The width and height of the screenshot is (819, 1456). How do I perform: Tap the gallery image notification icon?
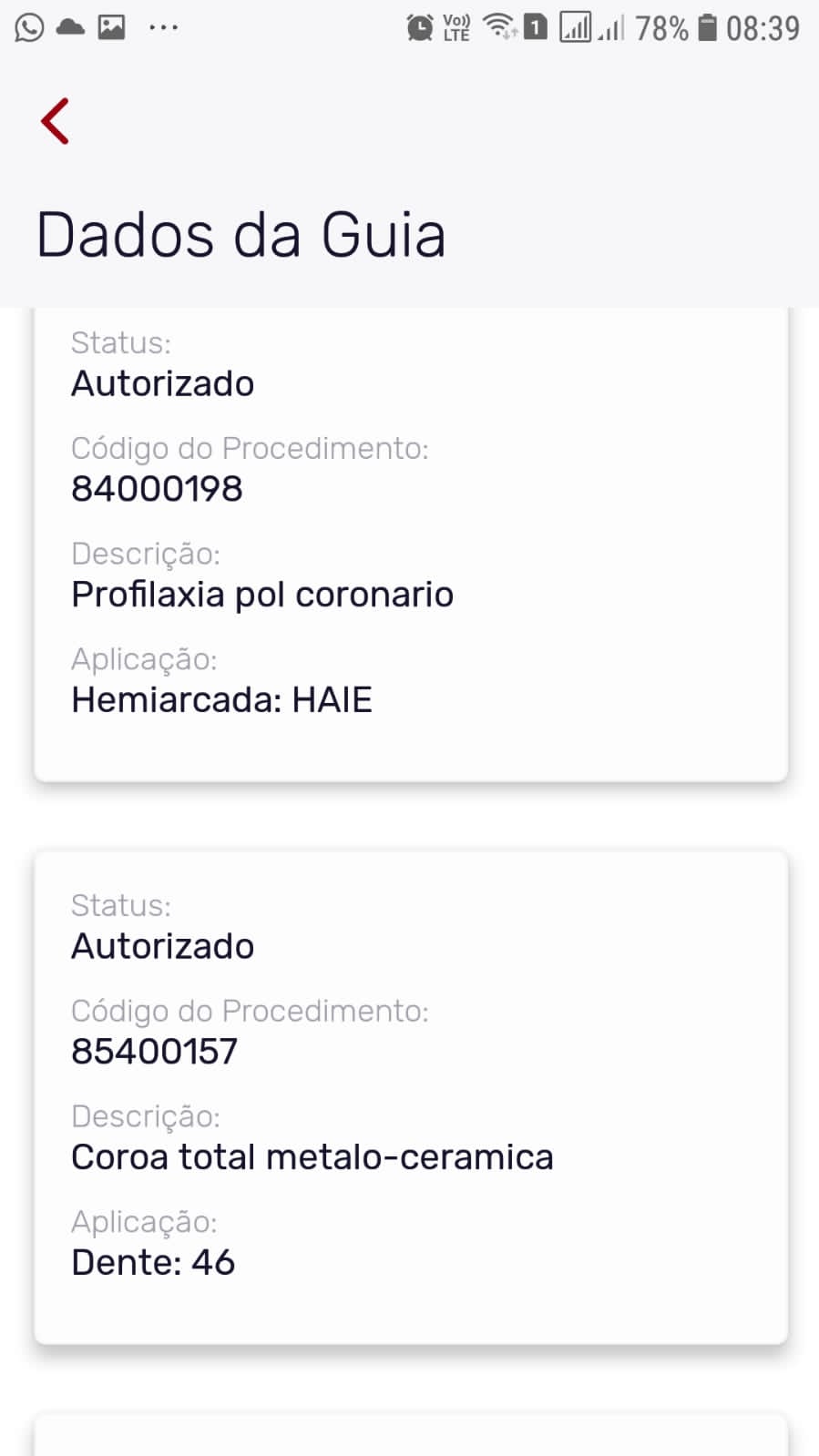111,27
